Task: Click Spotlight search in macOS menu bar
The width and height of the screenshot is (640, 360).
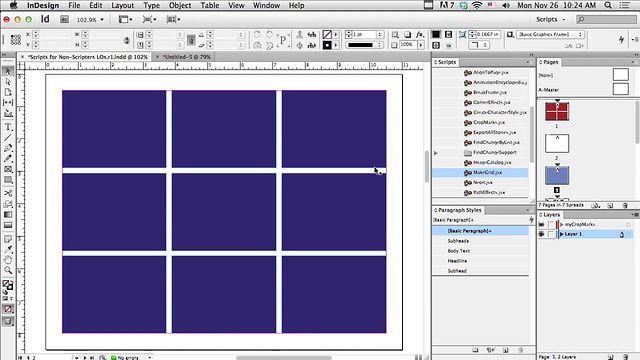Action: click(608, 5)
